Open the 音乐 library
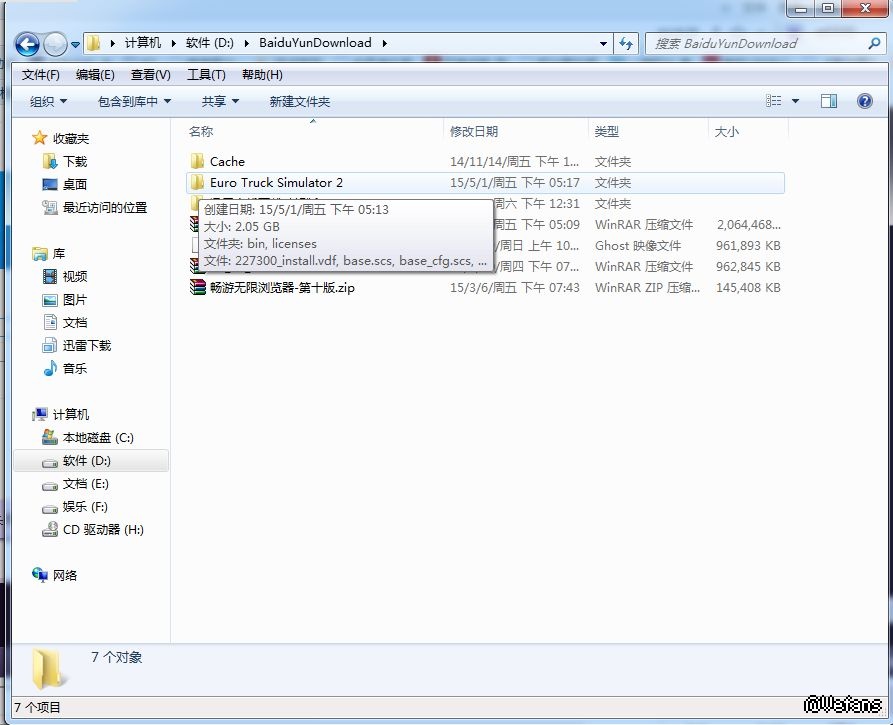The height and width of the screenshot is (725, 893). click(x=75, y=368)
